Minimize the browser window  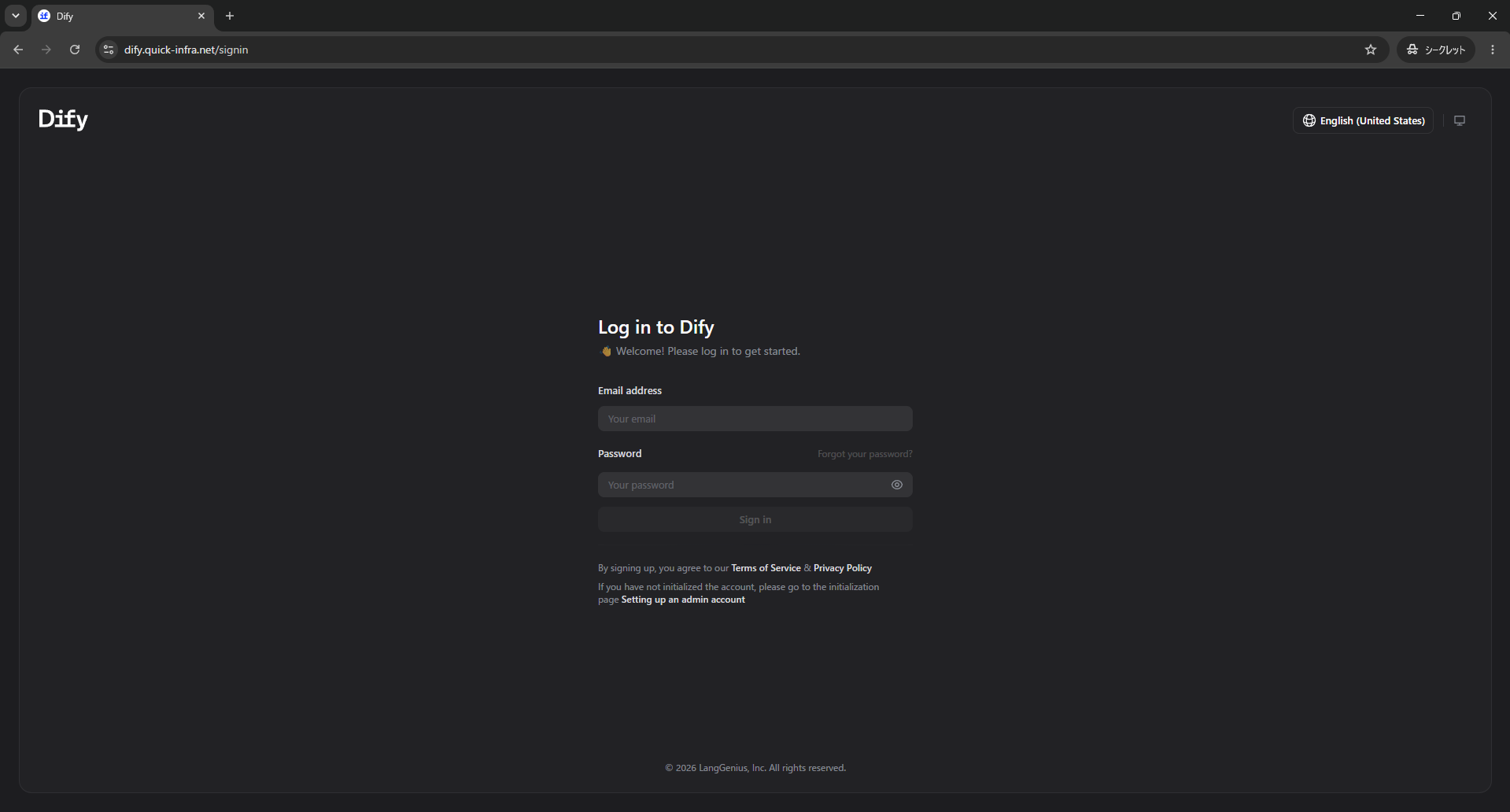coord(1420,16)
